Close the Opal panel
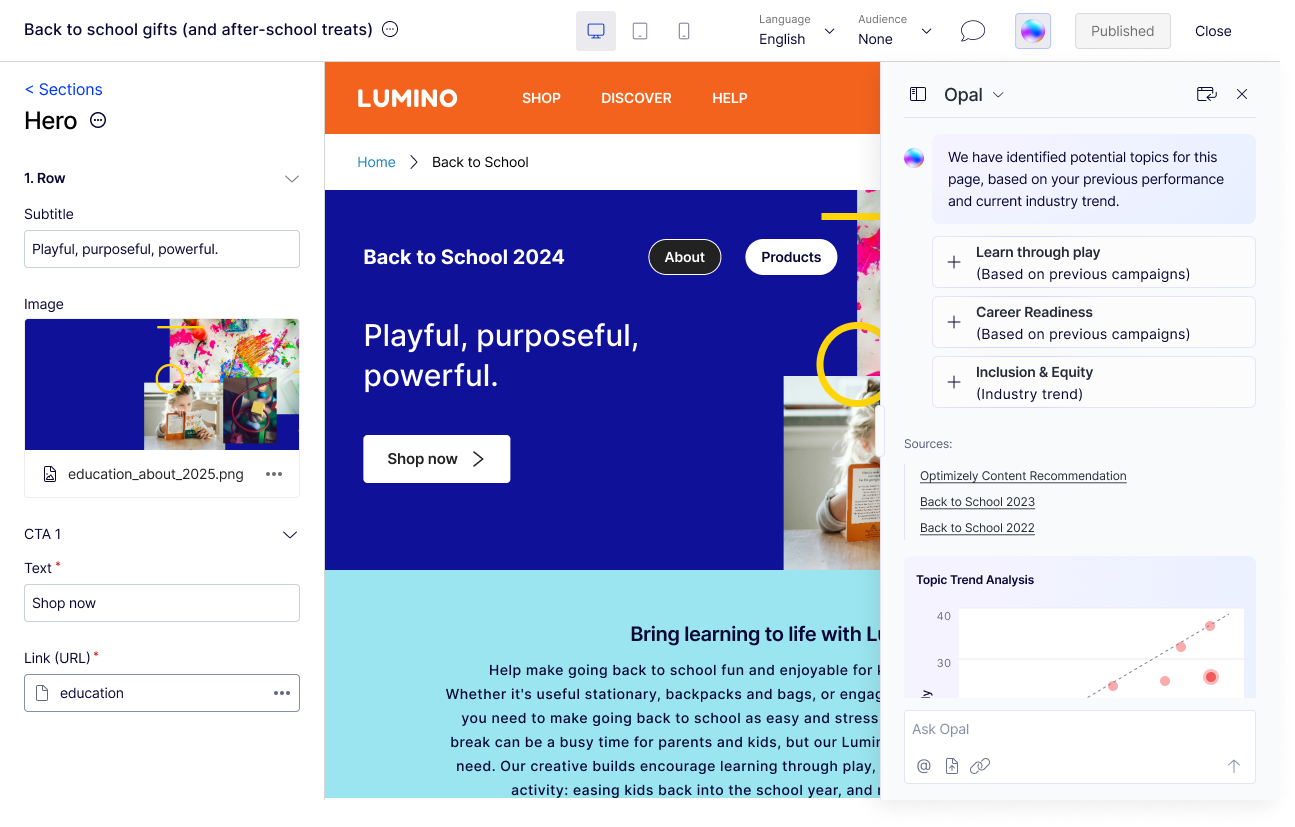The height and width of the screenshot is (827, 1295). [1242, 94]
